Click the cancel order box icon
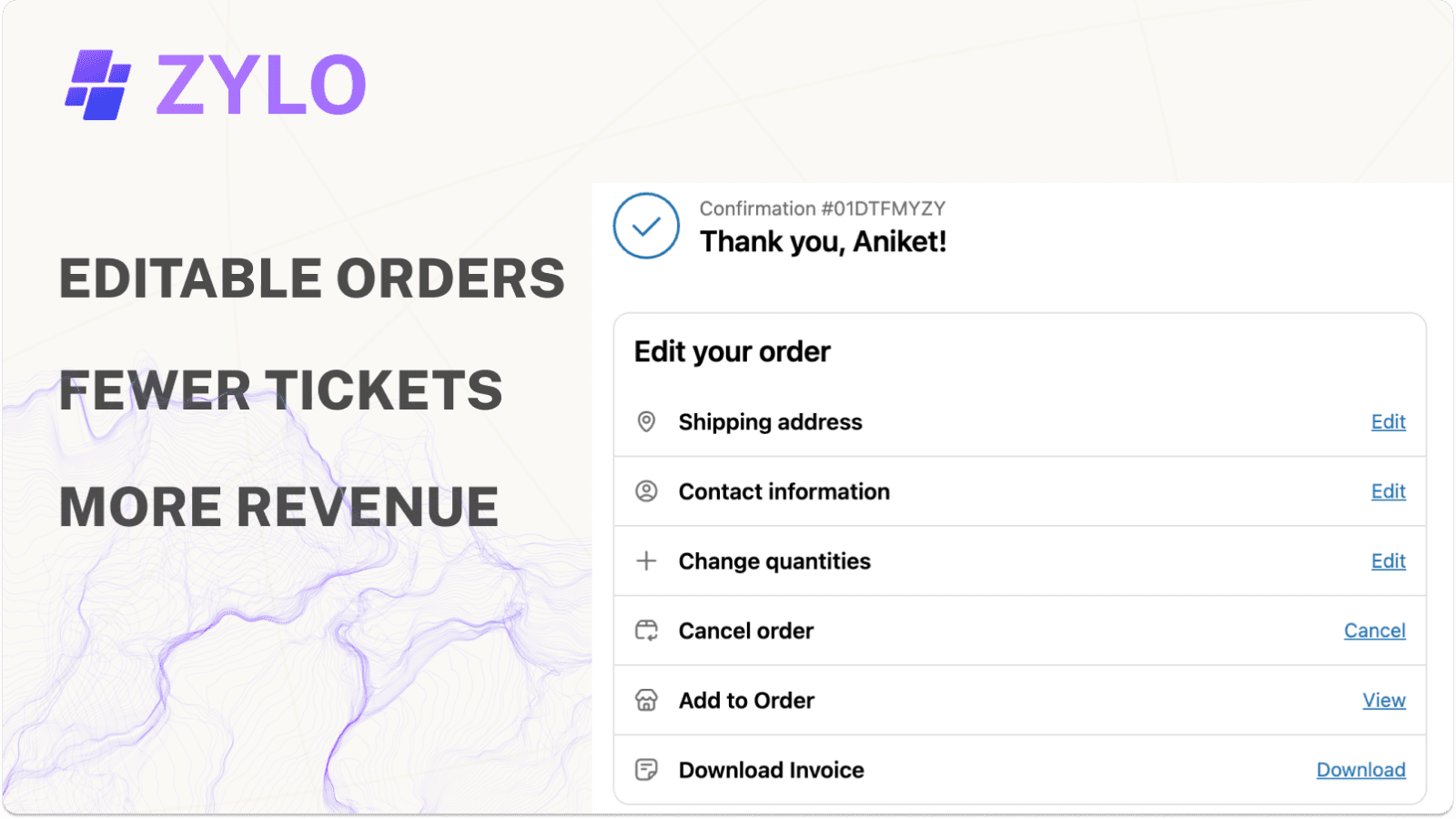Viewport: 1456px width, 819px height. click(x=646, y=631)
